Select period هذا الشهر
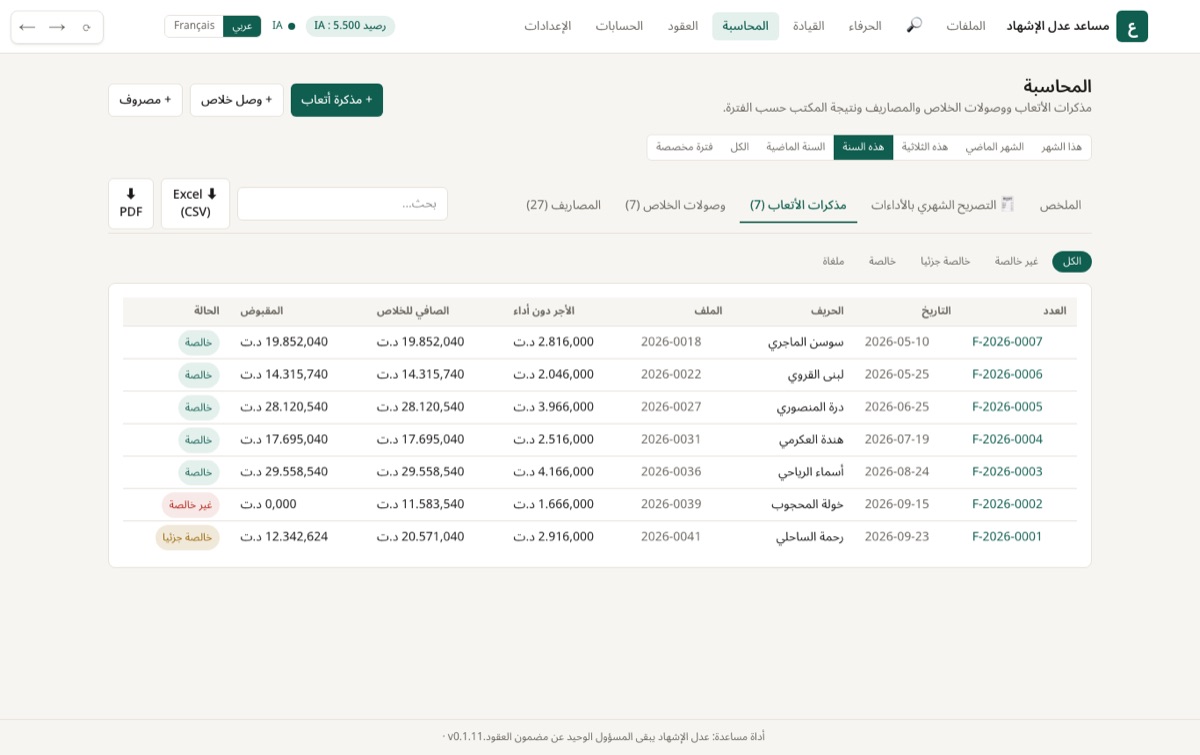This screenshot has width=1200, height=755. click(1061, 147)
